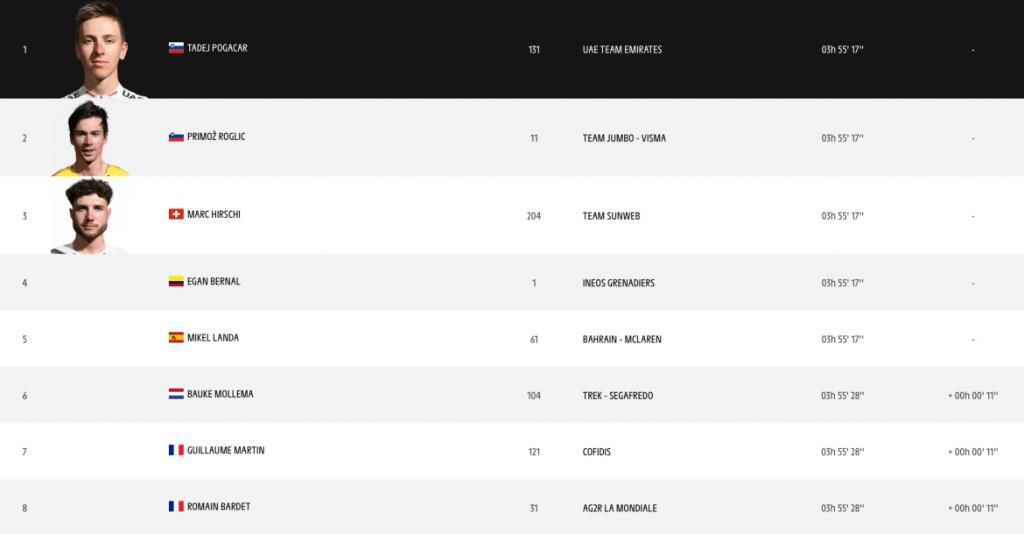Open the Egan Bernal rider link
The image size is (1024, 534).
[213, 282]
